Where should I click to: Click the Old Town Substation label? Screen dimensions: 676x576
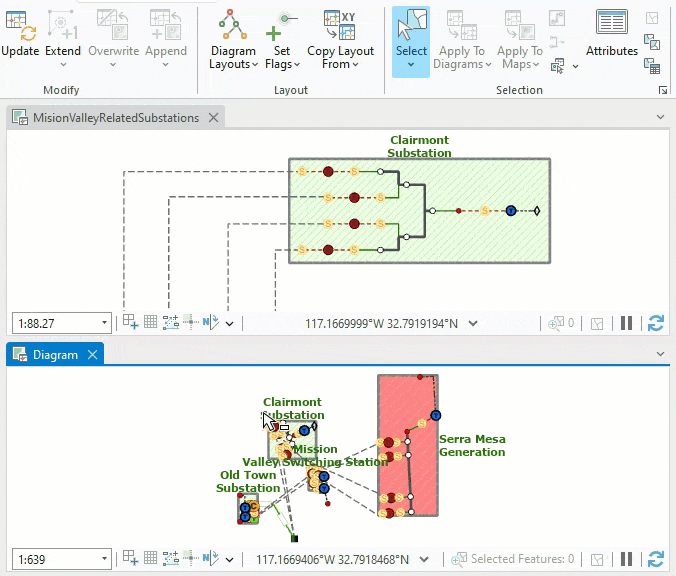[248, 481]
